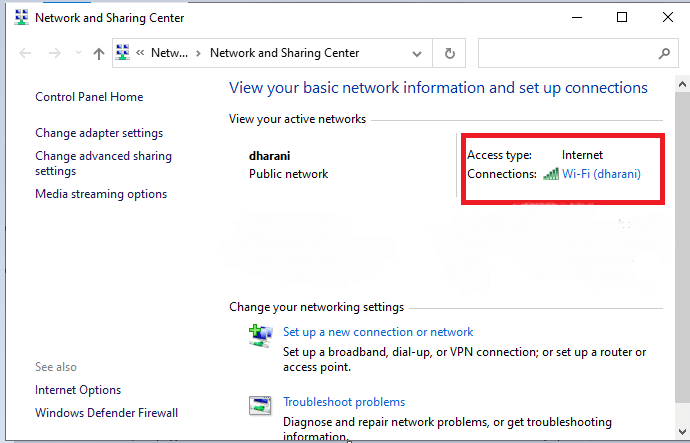Click the Wi-Fi signal strength icon
690x443 pixels.
pyautogui.click(x=551, y=174)
